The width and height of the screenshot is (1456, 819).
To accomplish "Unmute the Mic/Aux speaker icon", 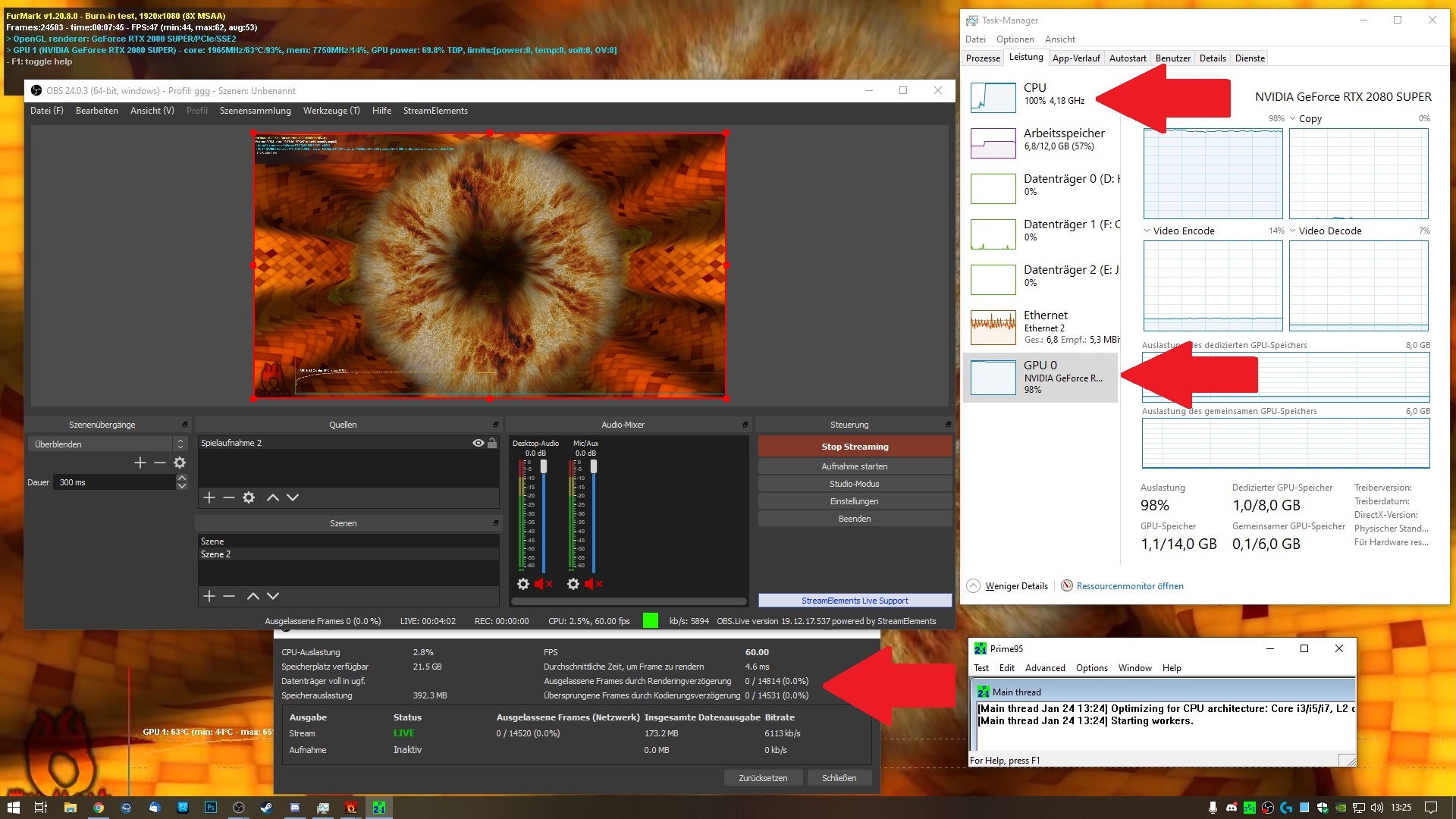I will (x=588, y=584).
